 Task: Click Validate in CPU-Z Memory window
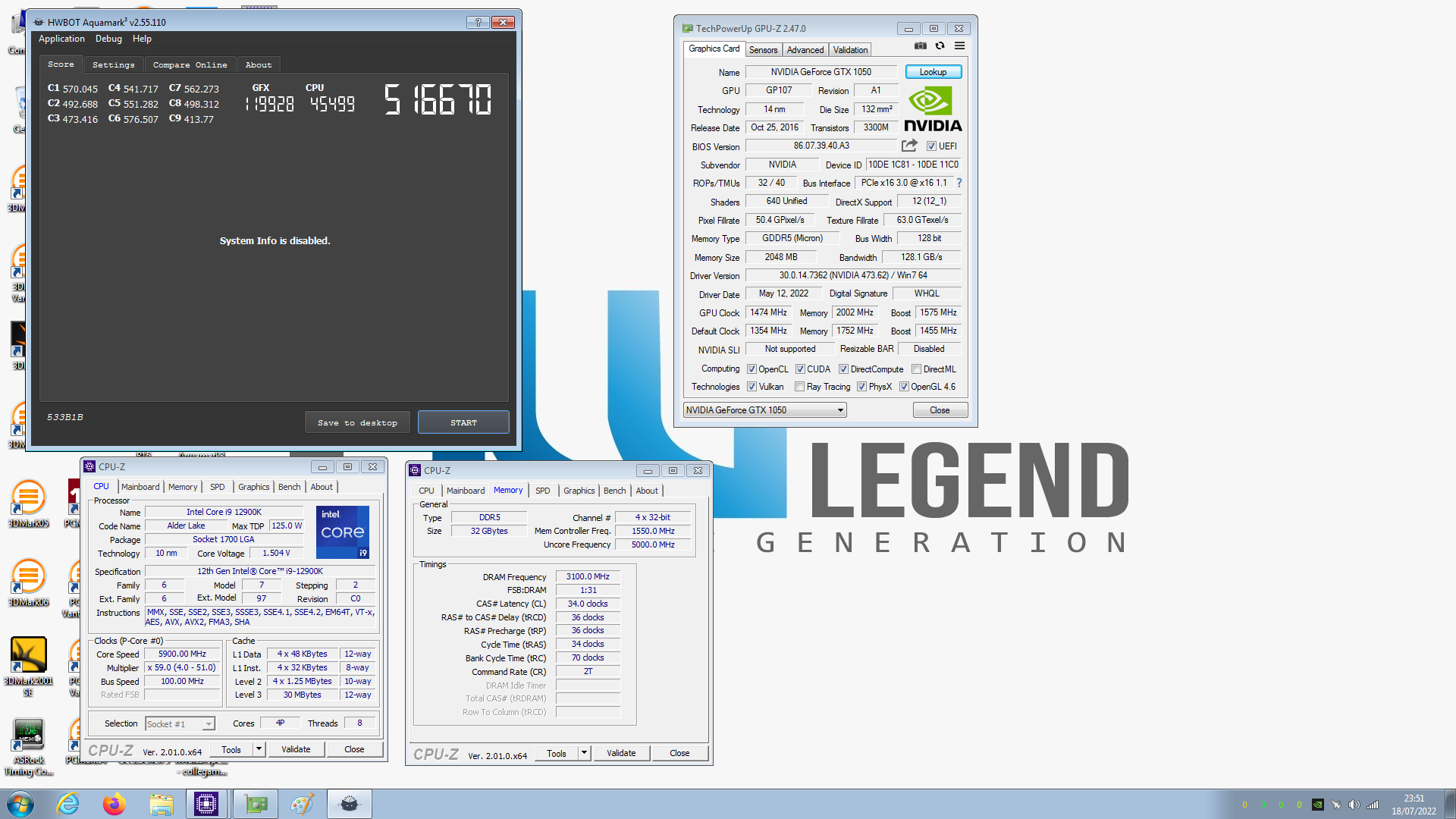[621, 753]
